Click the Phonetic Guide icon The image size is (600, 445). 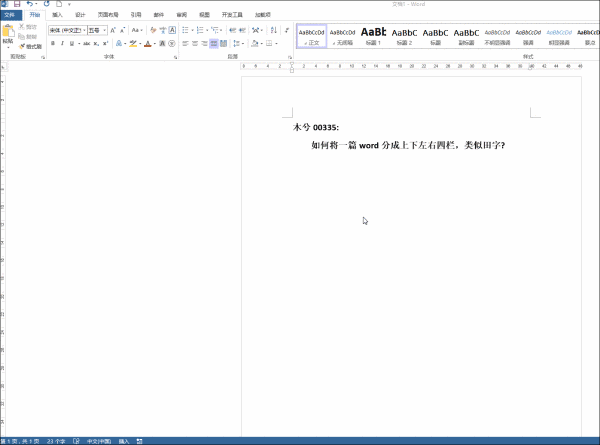(x=163, y=30)
